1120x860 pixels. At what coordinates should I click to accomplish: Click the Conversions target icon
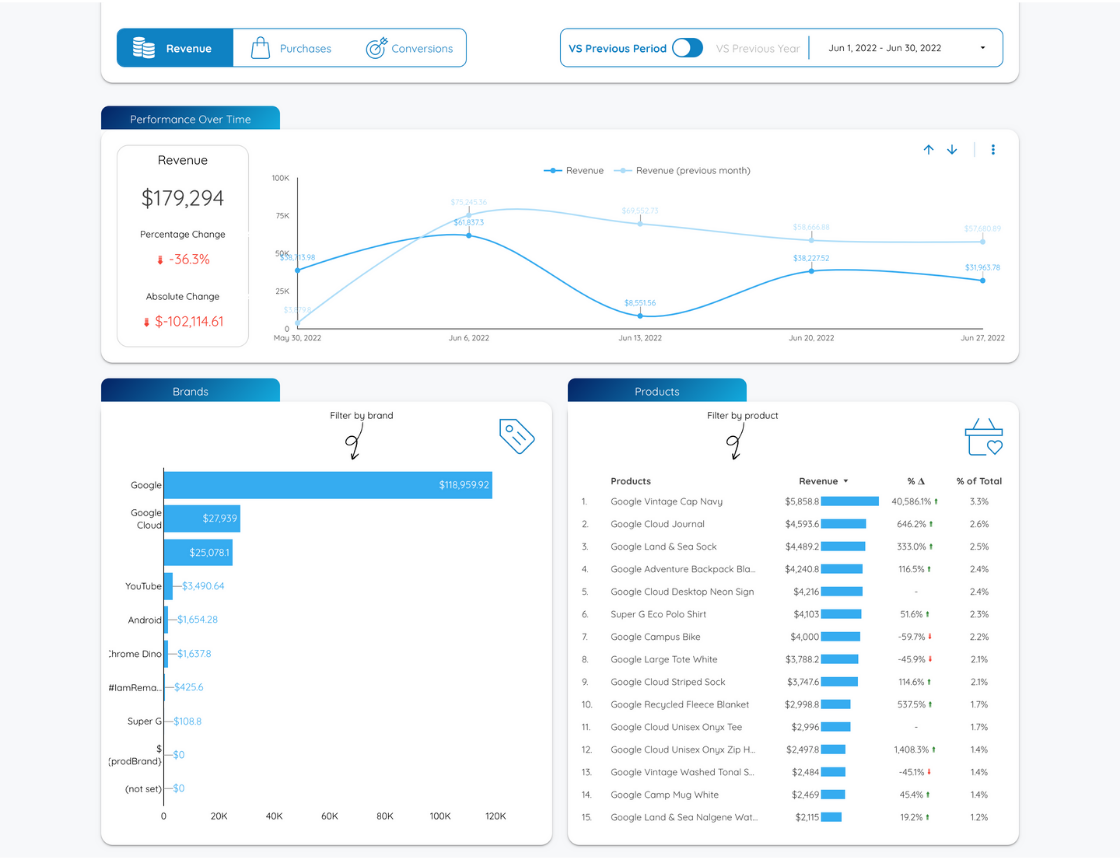pos(376,48)
